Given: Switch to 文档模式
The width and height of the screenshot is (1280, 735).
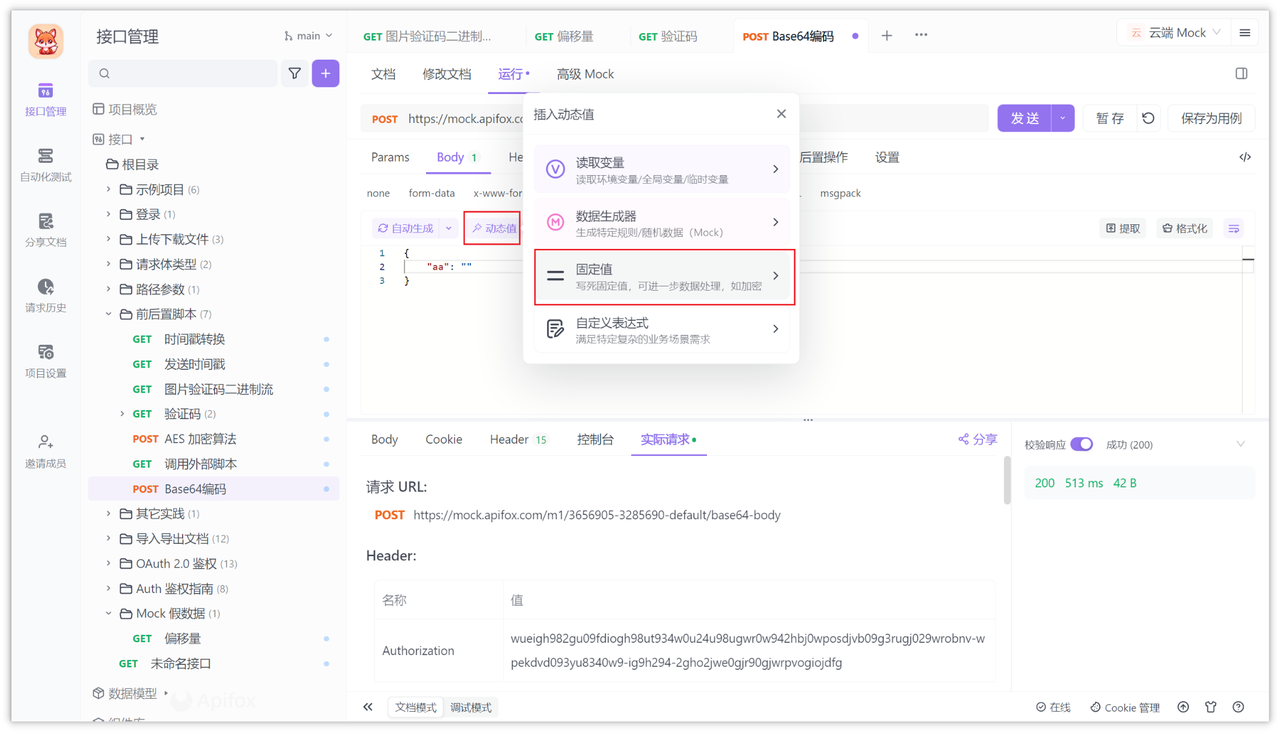Looking at the screenshot, I should click(x=416, y=707).
